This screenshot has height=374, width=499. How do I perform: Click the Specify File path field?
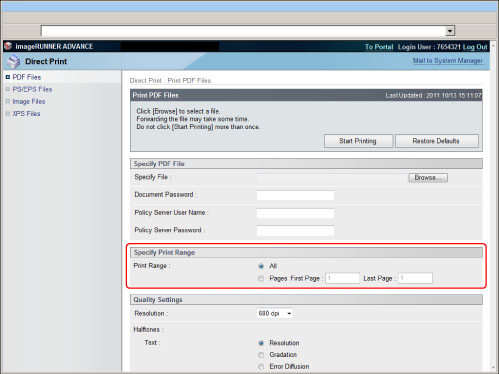332,178
